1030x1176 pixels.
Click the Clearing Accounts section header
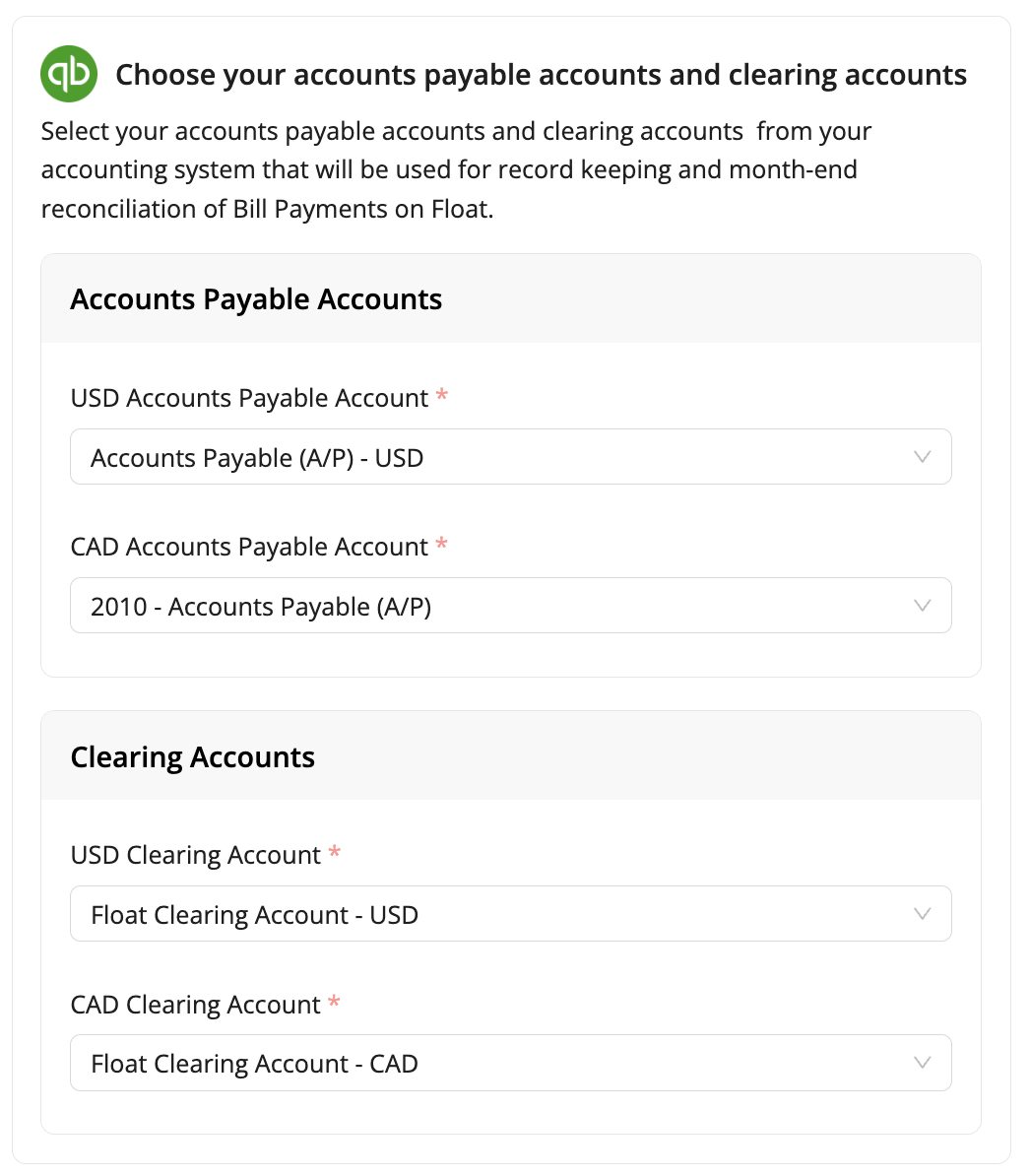tap(193, 756)
